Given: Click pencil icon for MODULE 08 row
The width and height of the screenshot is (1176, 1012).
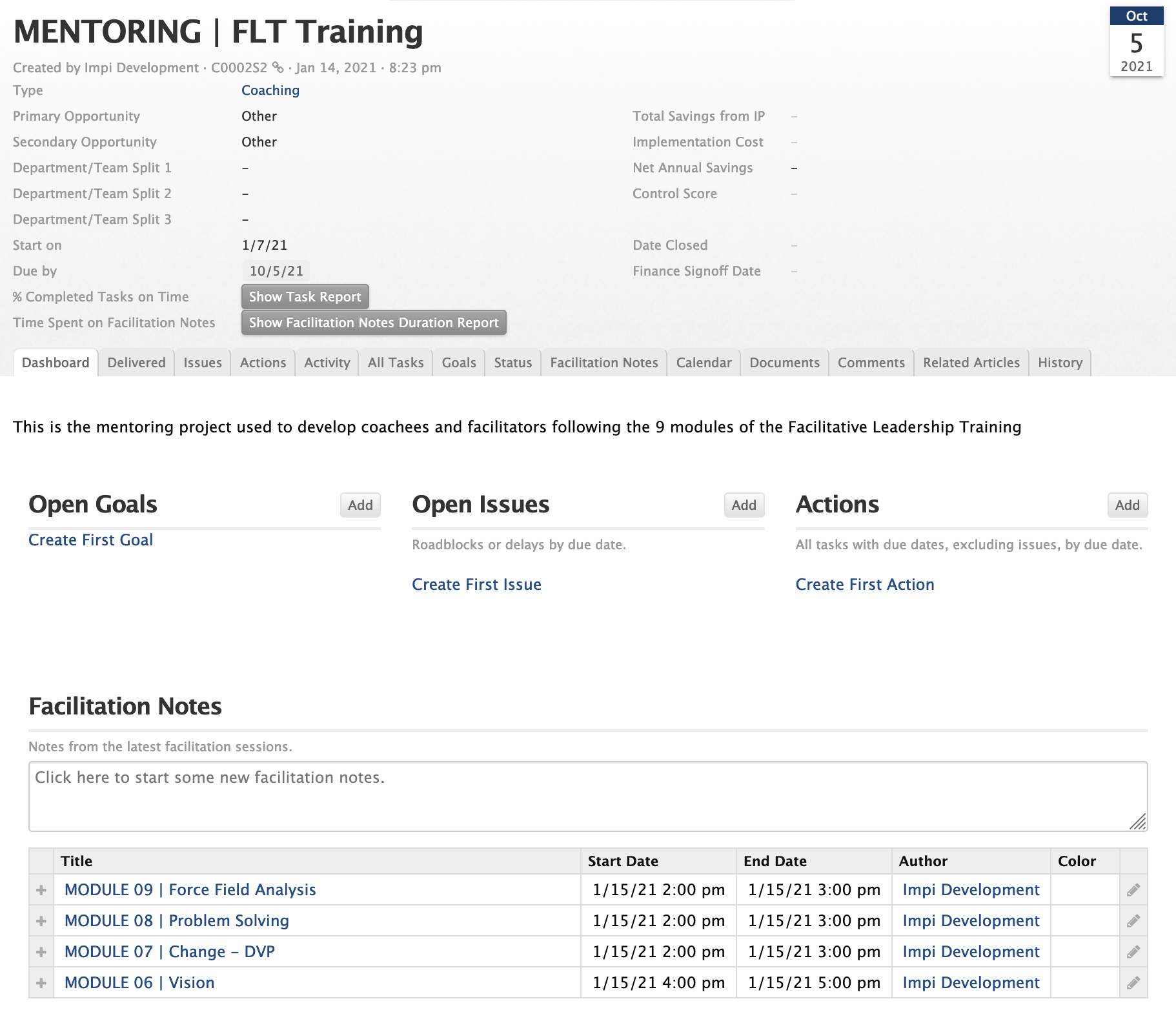Looking at the screenshot, I should (x=1133, y=921).
